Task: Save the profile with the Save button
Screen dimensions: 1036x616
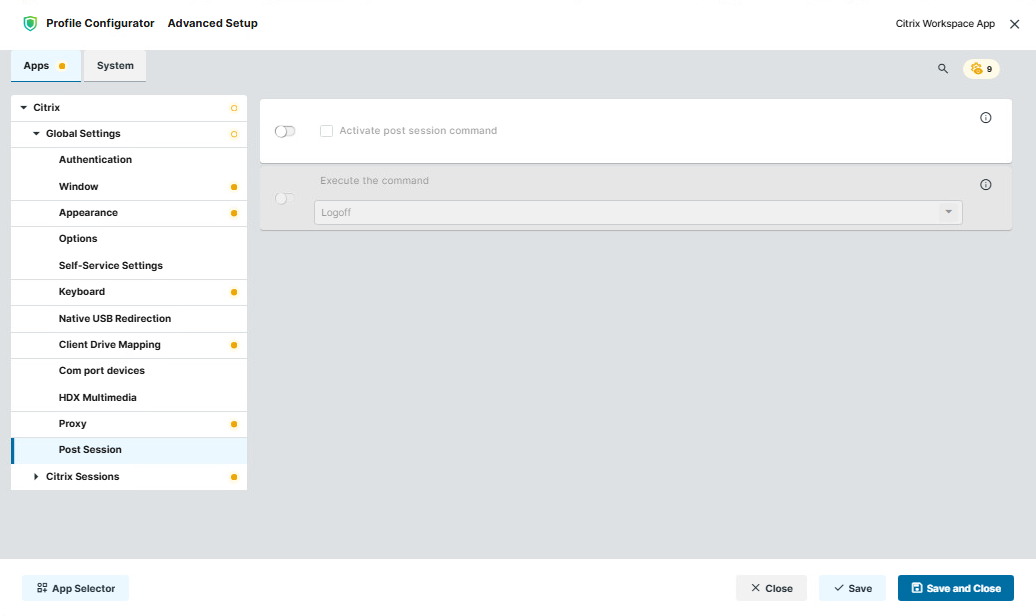Action: click(852, 588)
